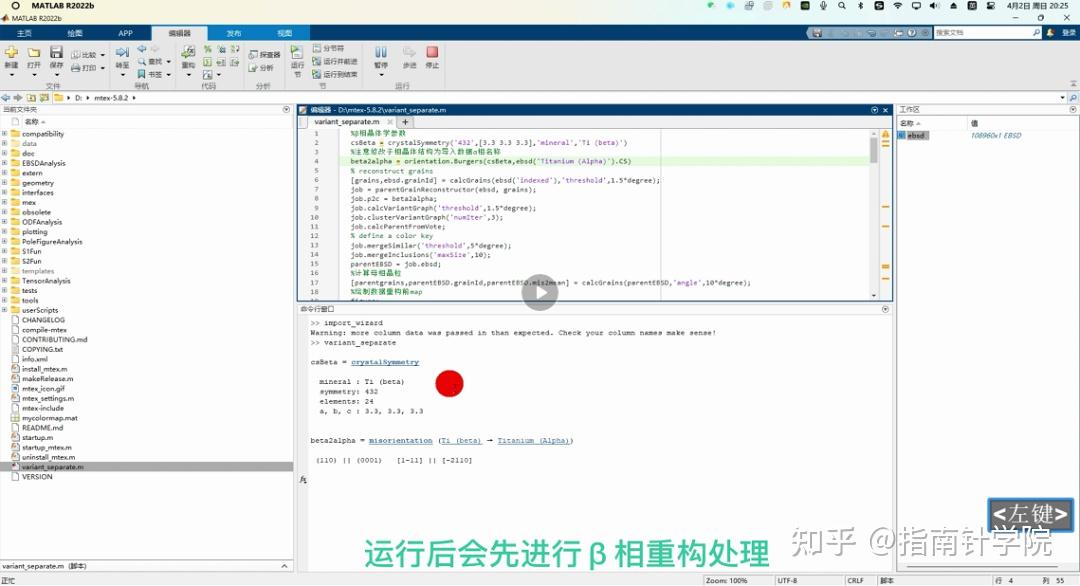Click the Compare (比较) icon
Viewport: 1080px width, 586px height.
pos(85,55)
